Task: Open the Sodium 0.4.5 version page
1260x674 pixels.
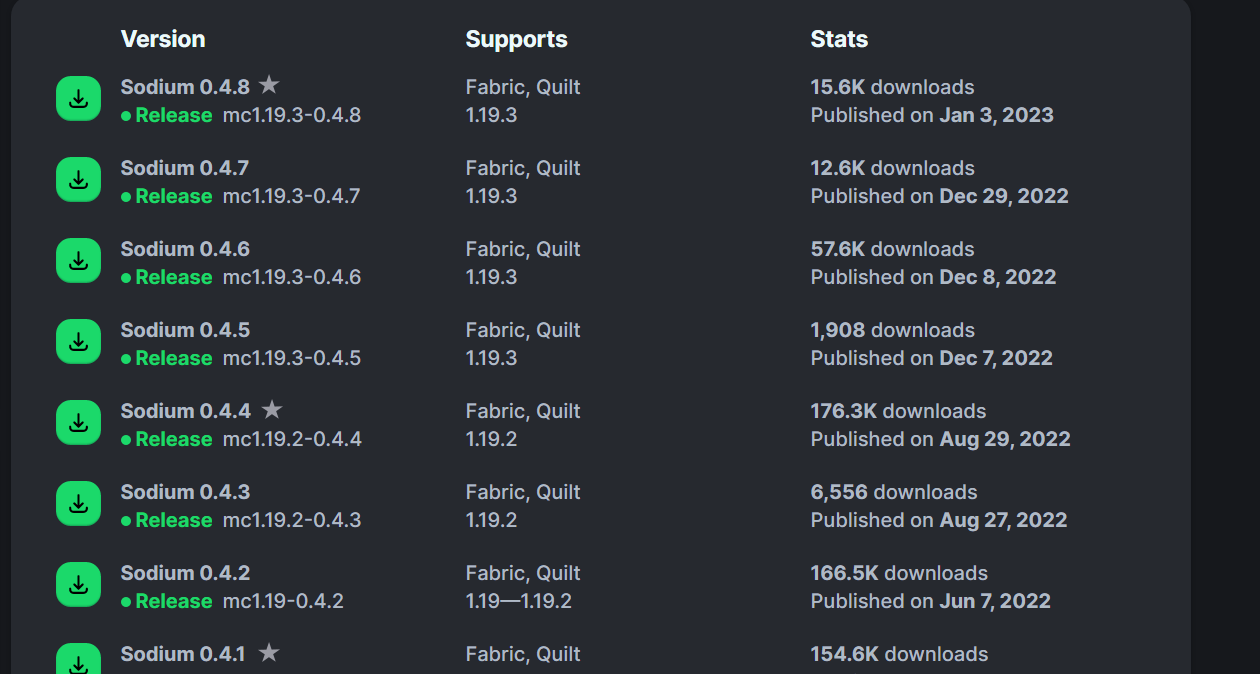Action: (185, 329)
